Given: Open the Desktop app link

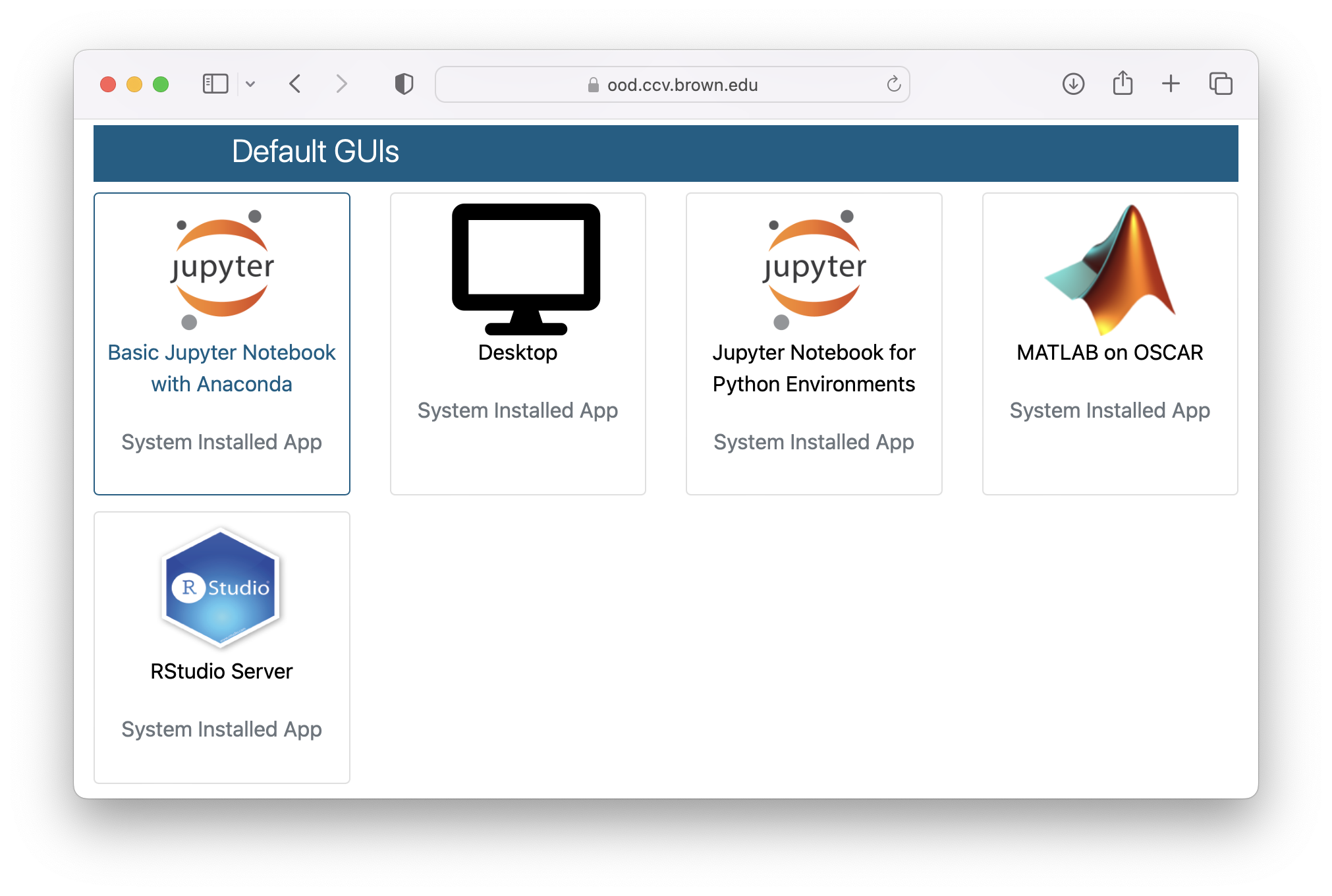Looking at the screenshot, I should (x=518, y=352).
